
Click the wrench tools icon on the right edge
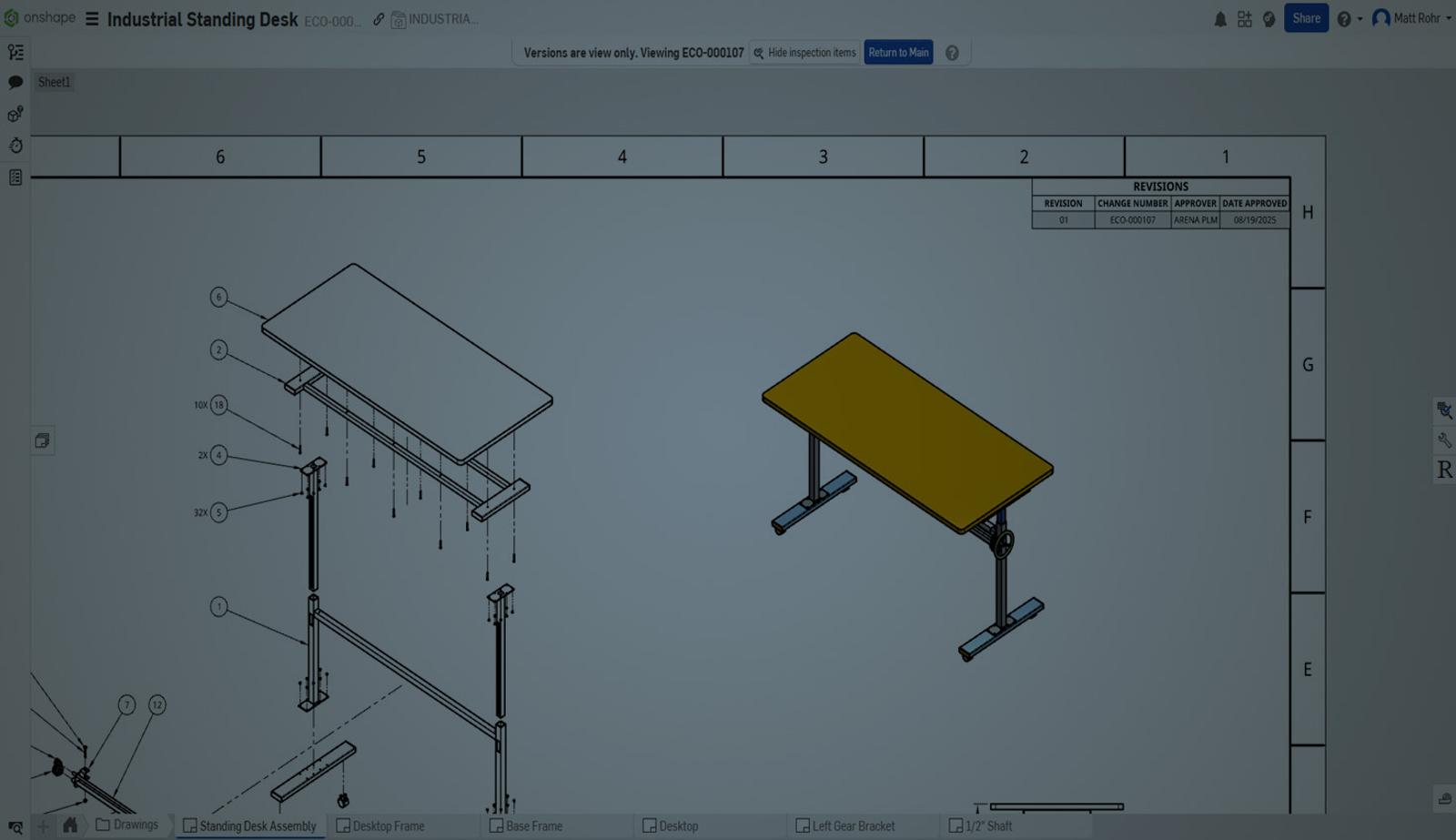pyautogui.click(x=1445, y=440)
